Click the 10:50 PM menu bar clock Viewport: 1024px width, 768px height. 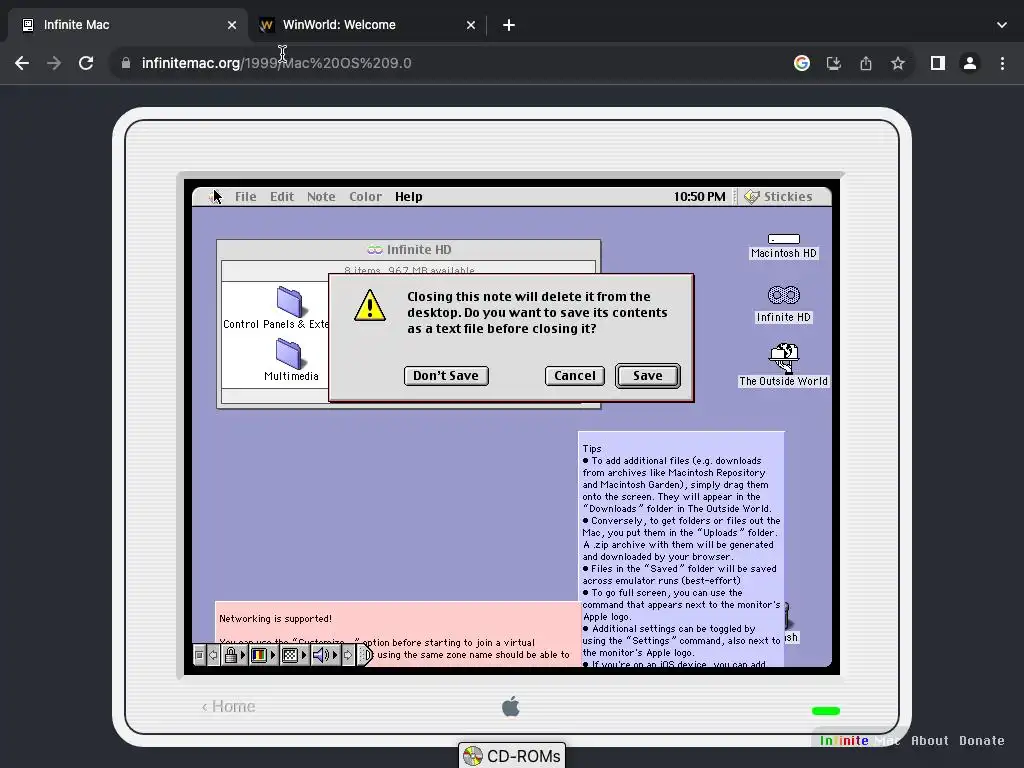[x=699, y=197]
